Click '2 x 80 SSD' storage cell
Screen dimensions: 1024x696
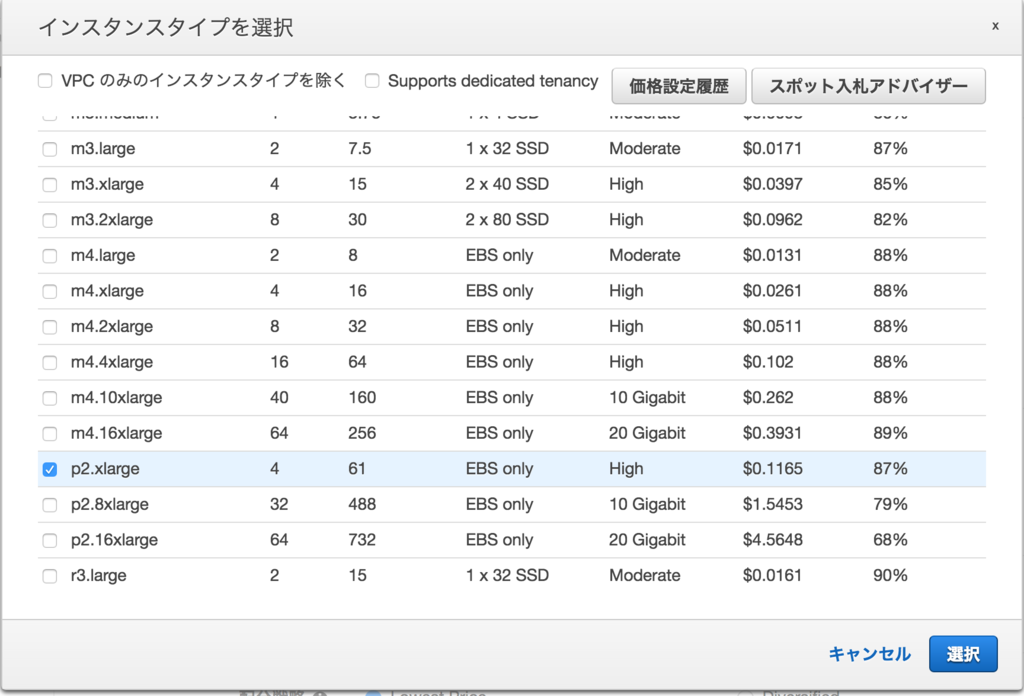507,219
